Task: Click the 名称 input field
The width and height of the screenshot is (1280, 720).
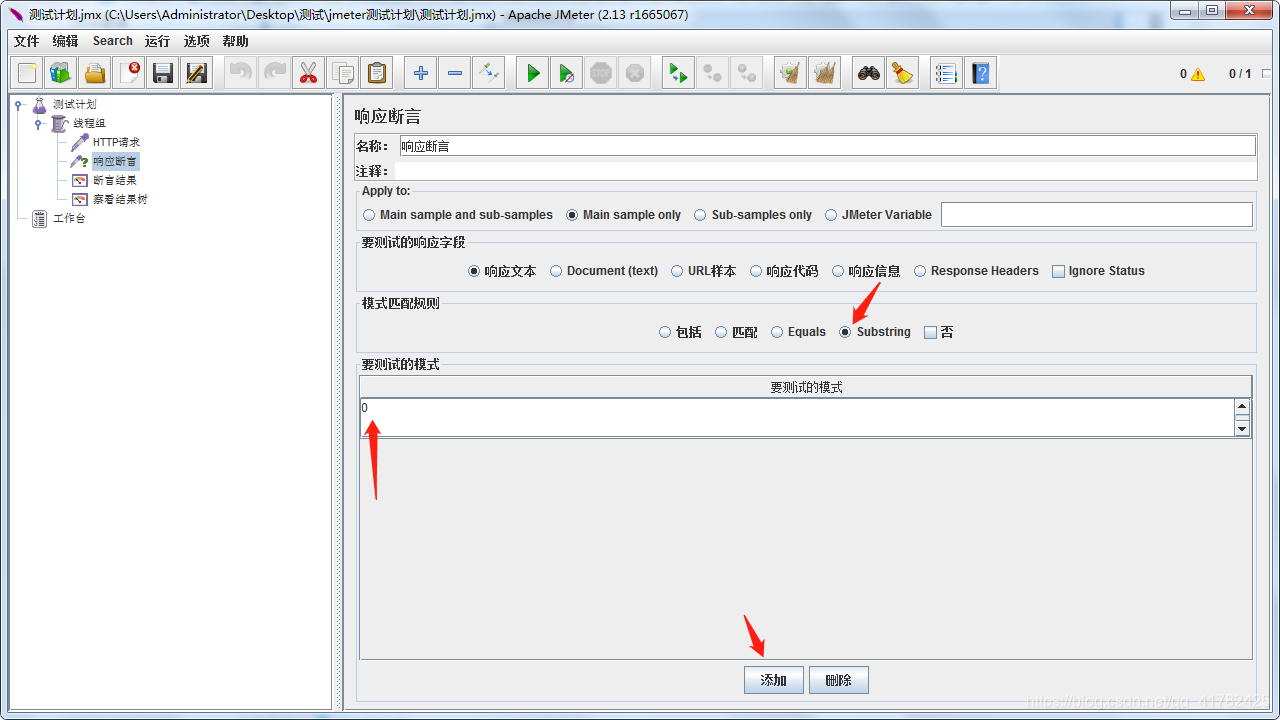Action: point(827,146)
